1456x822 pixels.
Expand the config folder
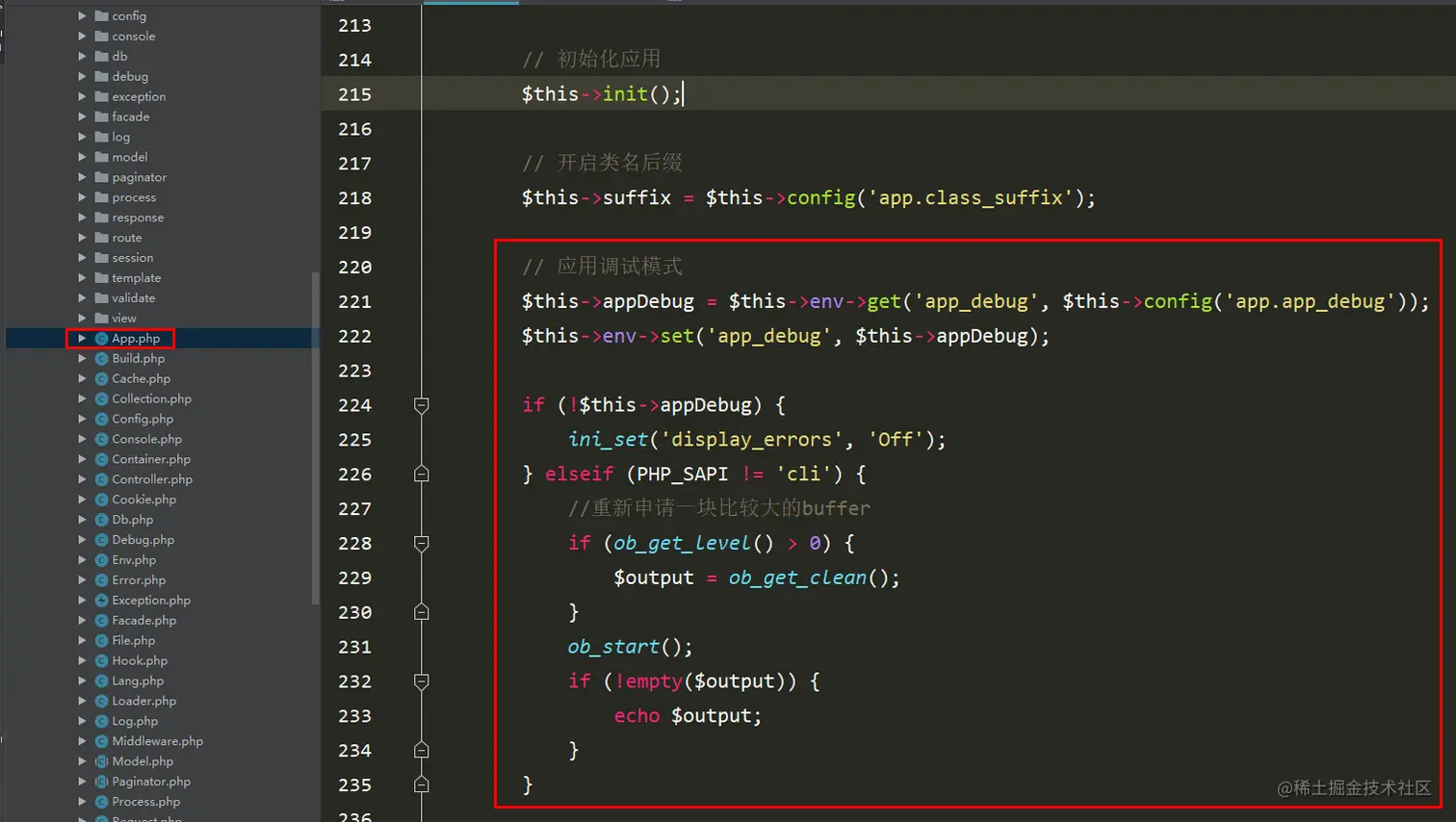pos(82,16)
